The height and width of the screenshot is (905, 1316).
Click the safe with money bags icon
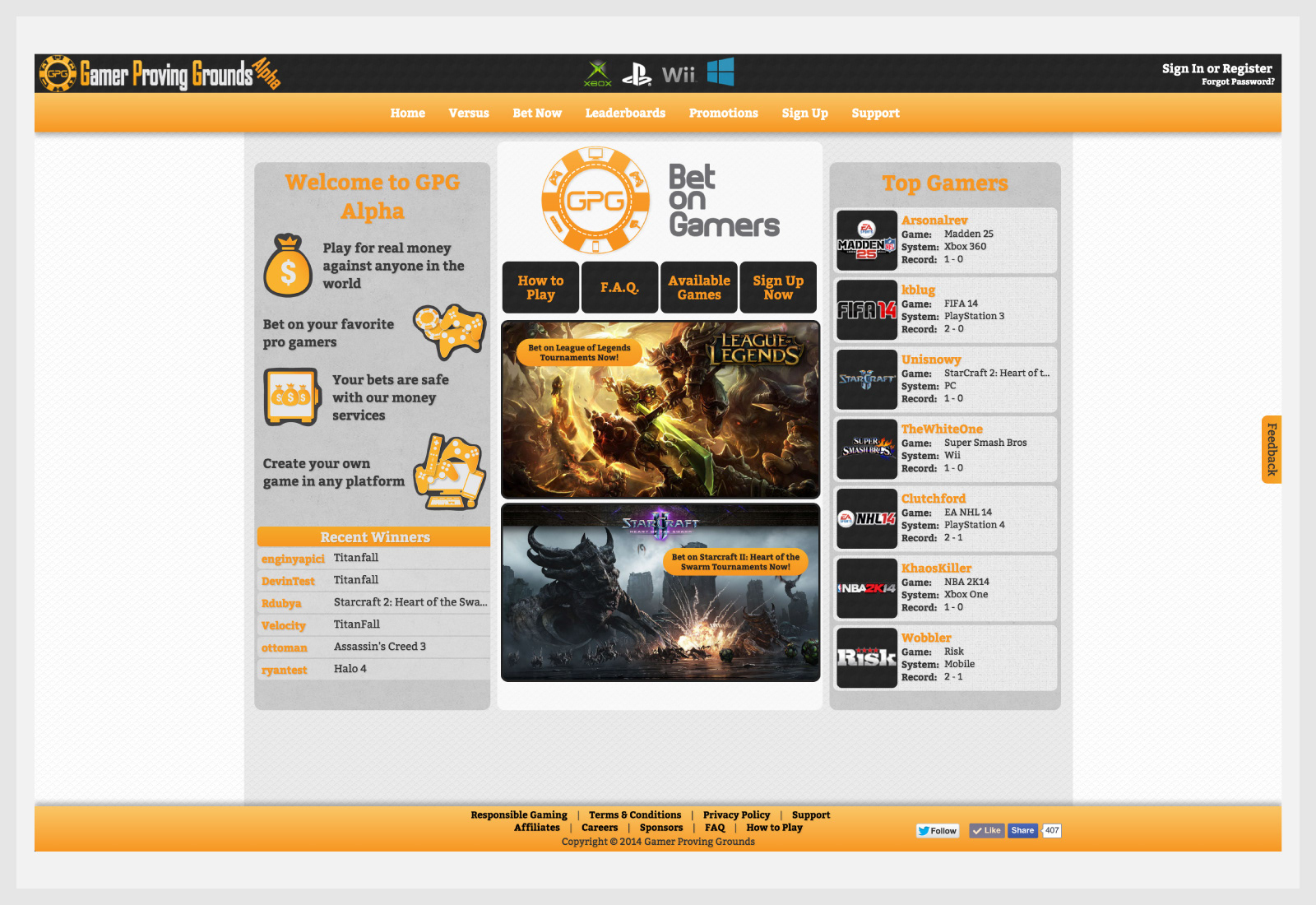coord(291,397)
